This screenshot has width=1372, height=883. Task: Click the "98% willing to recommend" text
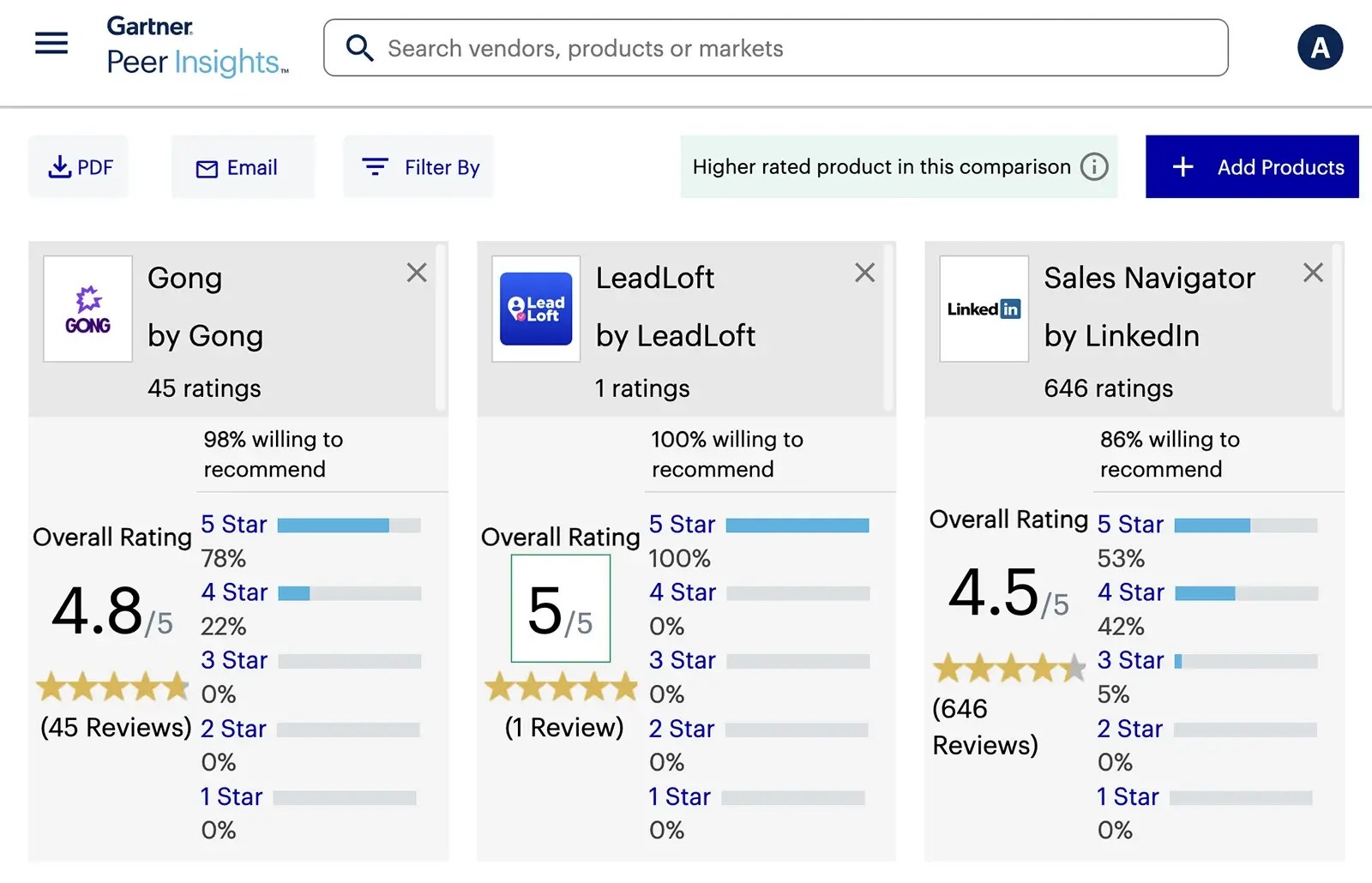click(x=274, y=454)
